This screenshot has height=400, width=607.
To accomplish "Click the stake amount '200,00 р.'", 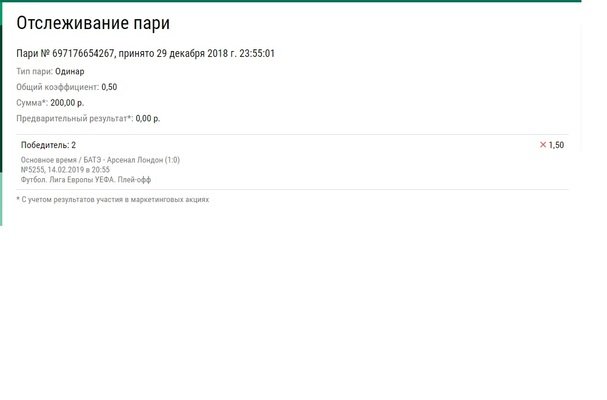I will [x=67, y=103].
